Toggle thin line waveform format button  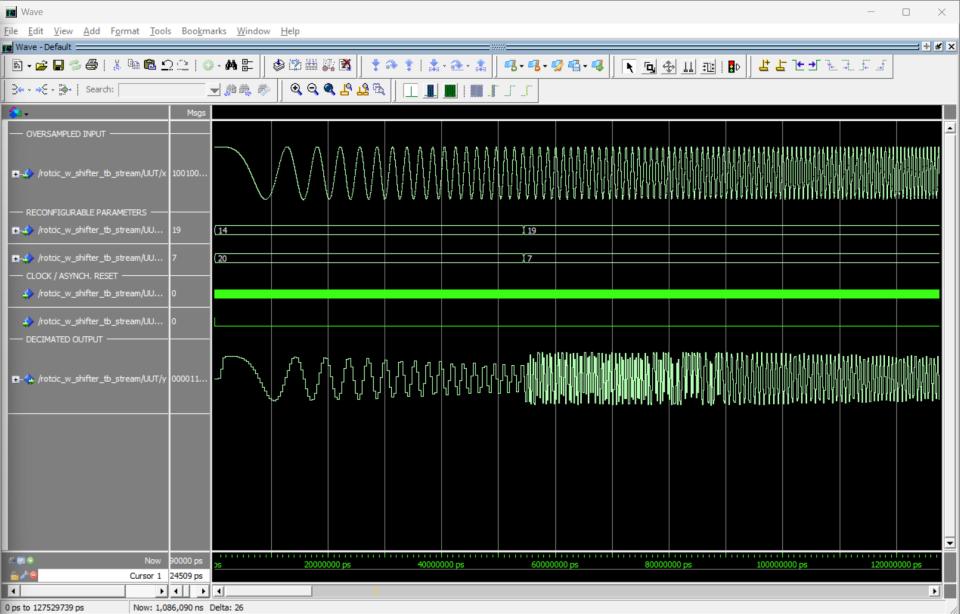click(x=411, y=91)
